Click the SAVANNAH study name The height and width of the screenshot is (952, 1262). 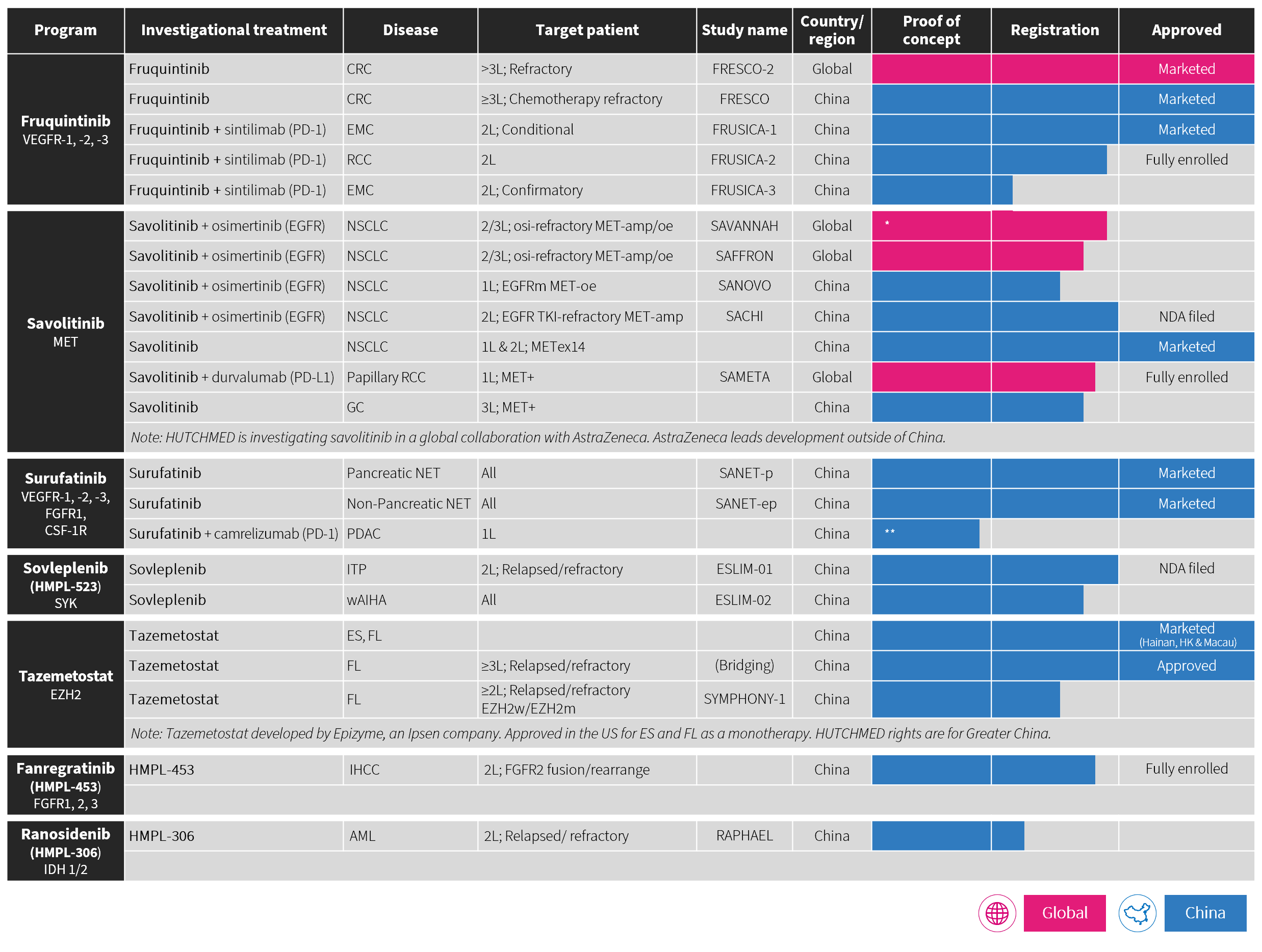click(x=744, y=226)
